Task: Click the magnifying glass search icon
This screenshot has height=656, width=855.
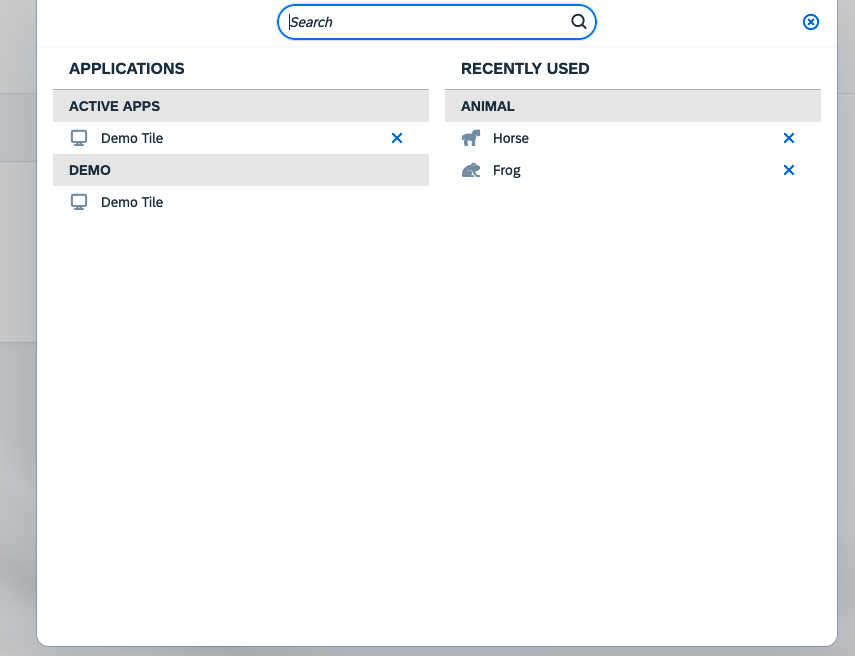Action: [x=578, y=21]
